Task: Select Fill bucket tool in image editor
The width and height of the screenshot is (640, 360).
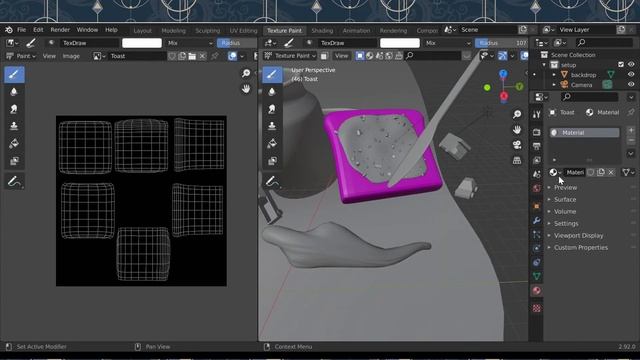Action: click(x=14, y=144)
